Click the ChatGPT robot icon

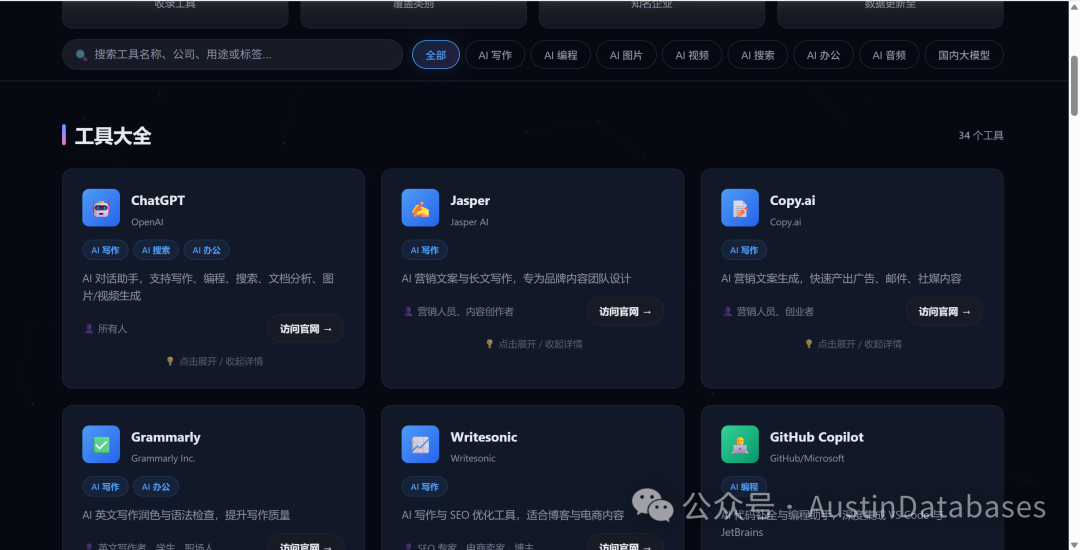[x=101, y=208]
